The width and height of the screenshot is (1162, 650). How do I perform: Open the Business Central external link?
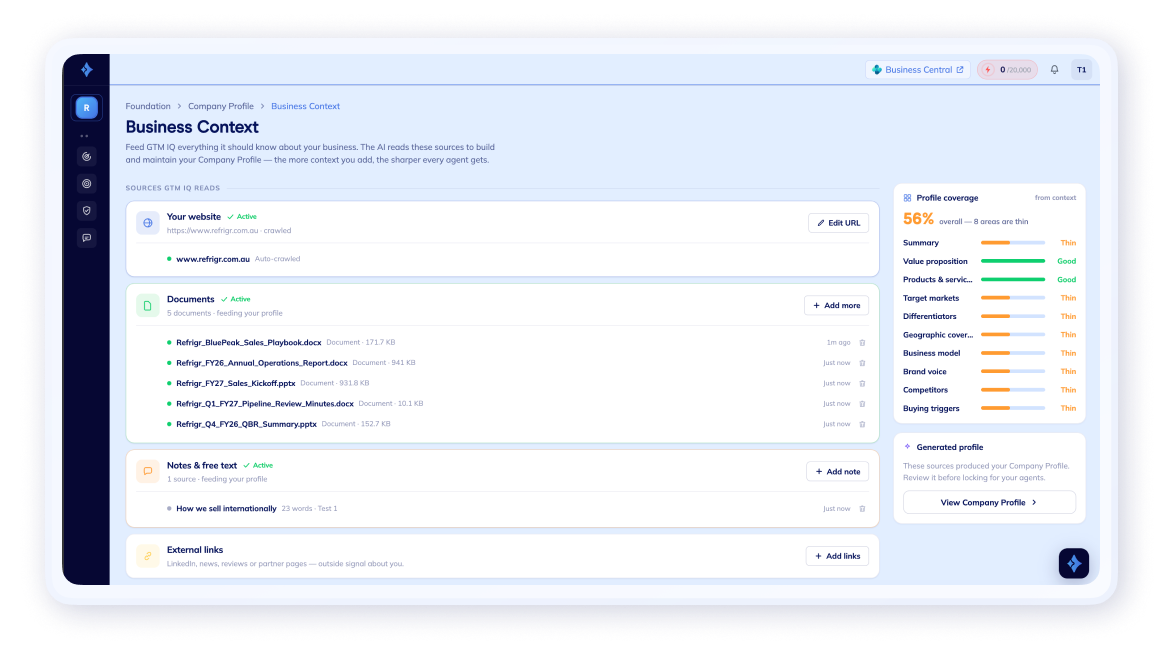(x=917, y=70)
